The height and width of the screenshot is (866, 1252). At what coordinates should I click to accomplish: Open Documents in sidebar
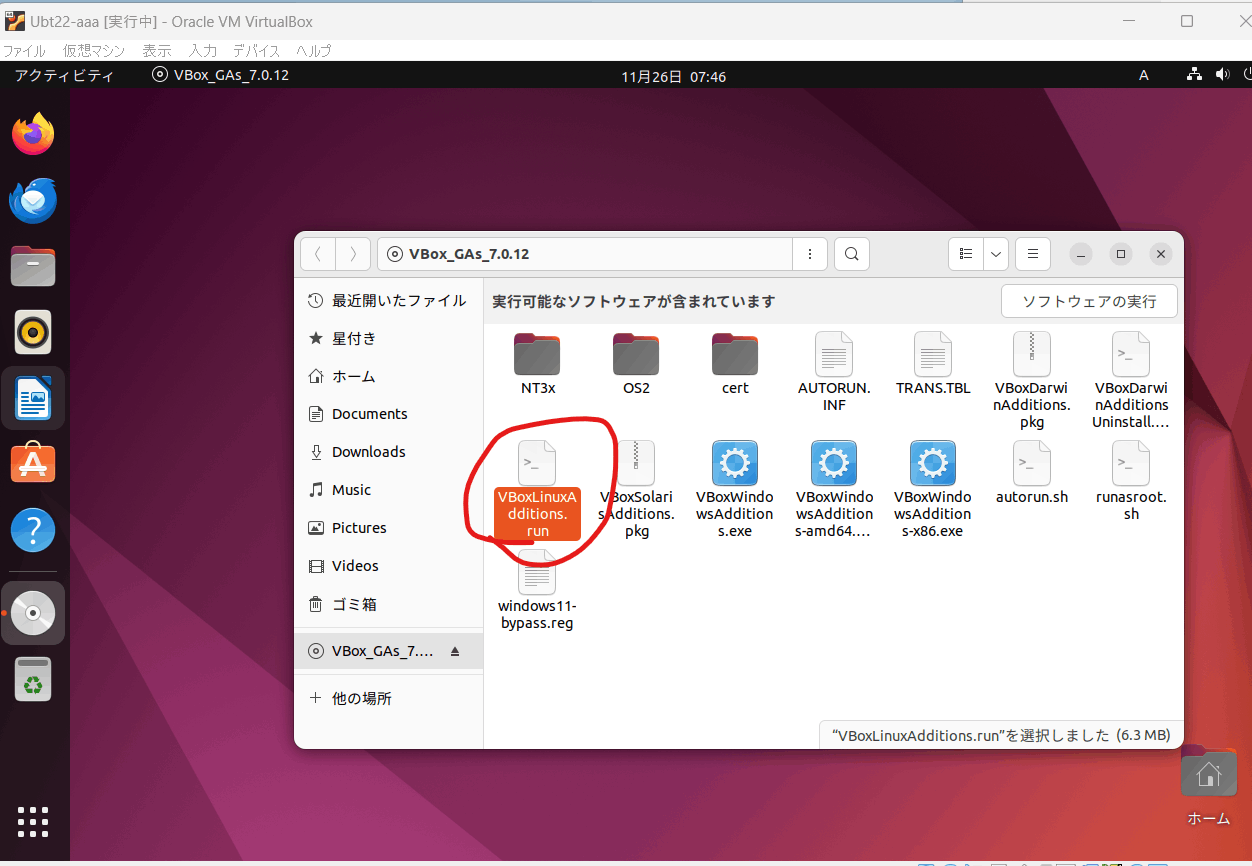tap(388, 414)
